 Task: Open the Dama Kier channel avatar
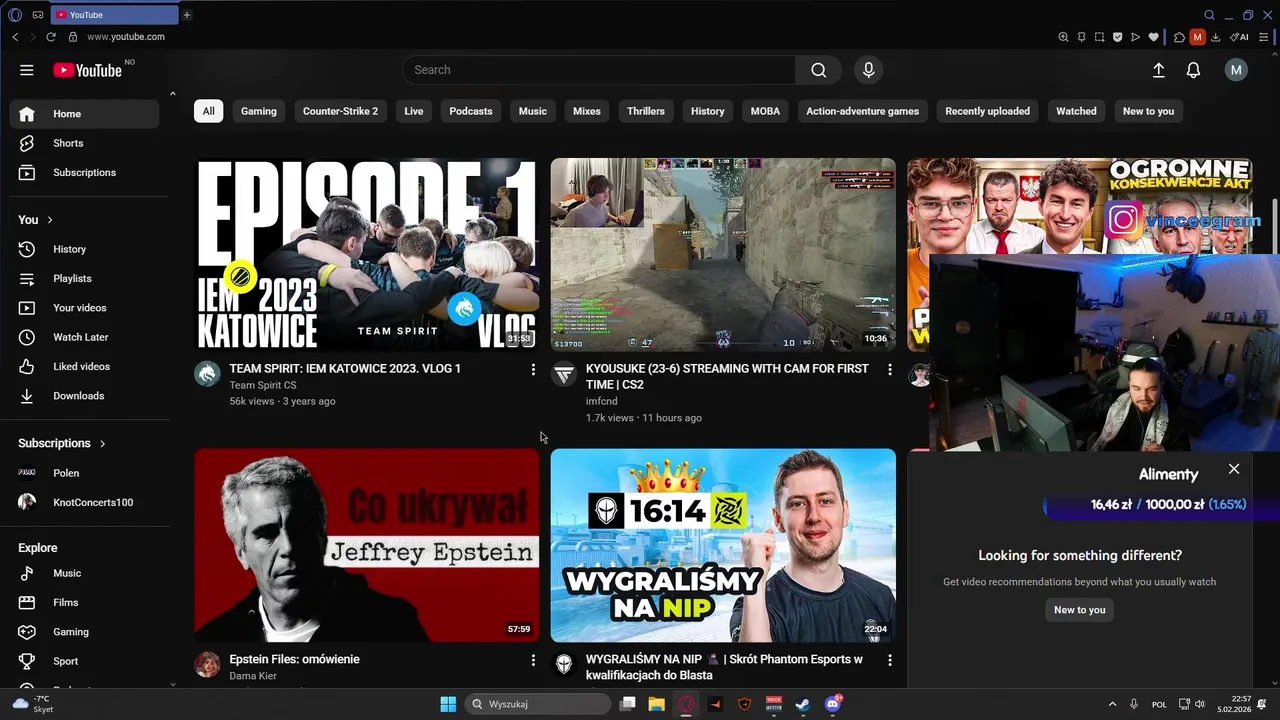207,665
